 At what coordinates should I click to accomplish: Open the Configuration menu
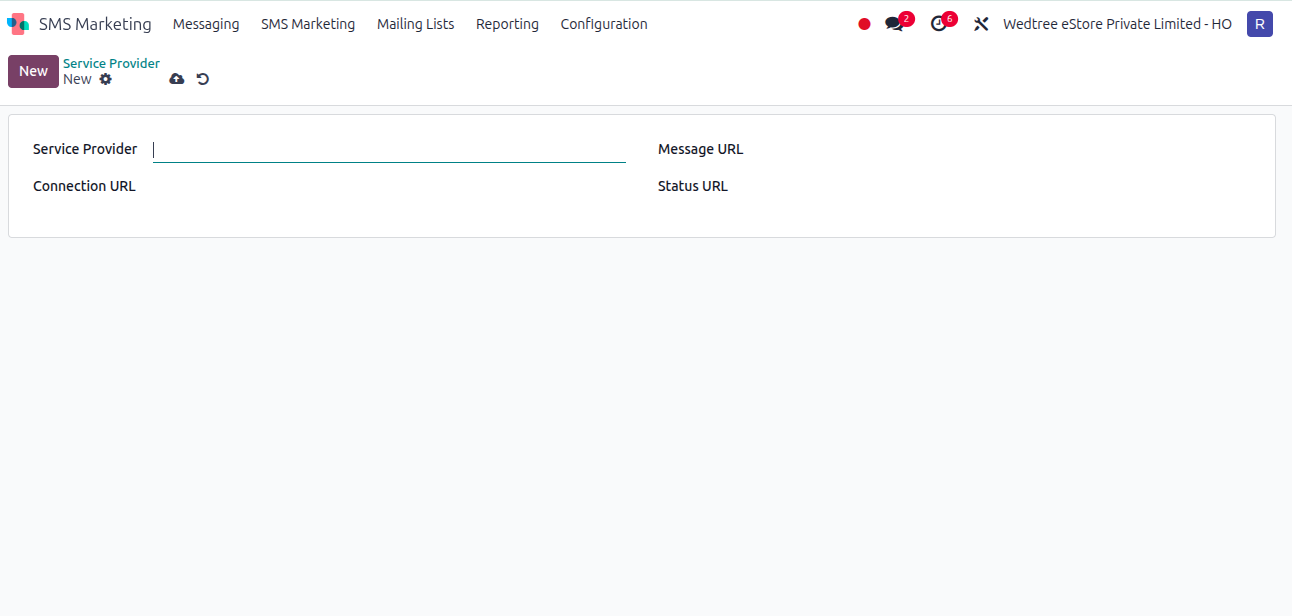(604, 23)
